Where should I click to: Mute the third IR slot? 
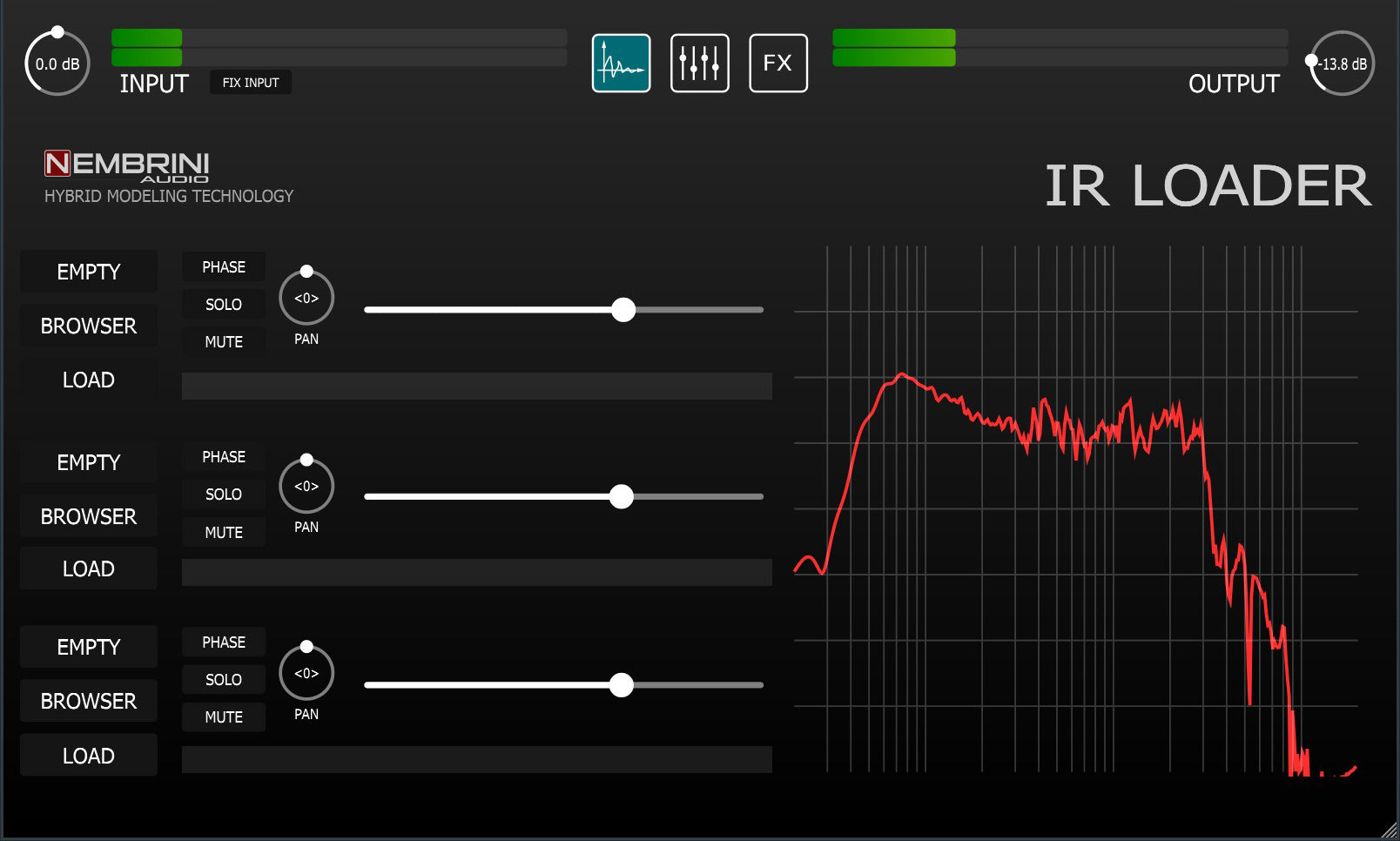pyautogui.click(x=224, y=717)
